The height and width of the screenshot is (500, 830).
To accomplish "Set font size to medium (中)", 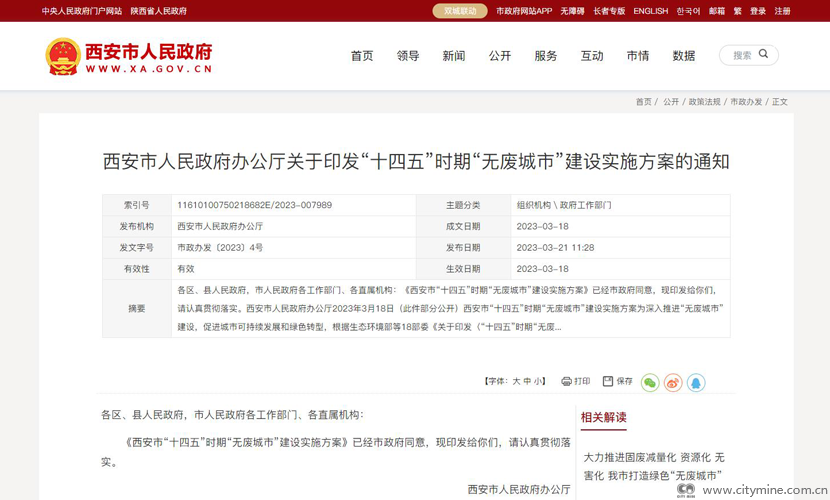I will coord(527,381).
